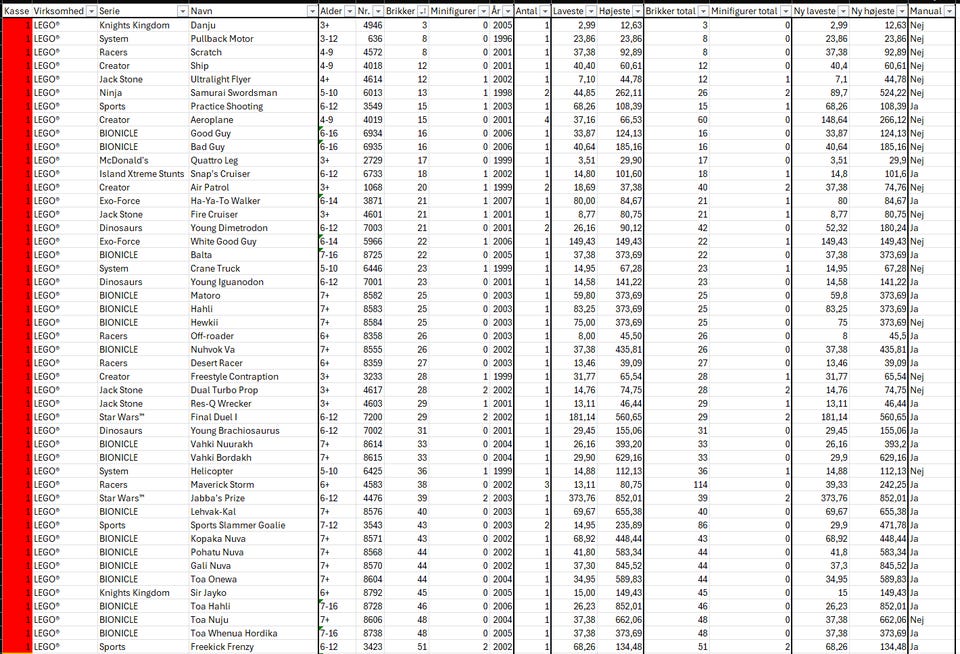The height and width of the screenshot is (654, 960).
Task: Select the Star Wars series cell in Jabba's Prize row
Action: (143, 498)
